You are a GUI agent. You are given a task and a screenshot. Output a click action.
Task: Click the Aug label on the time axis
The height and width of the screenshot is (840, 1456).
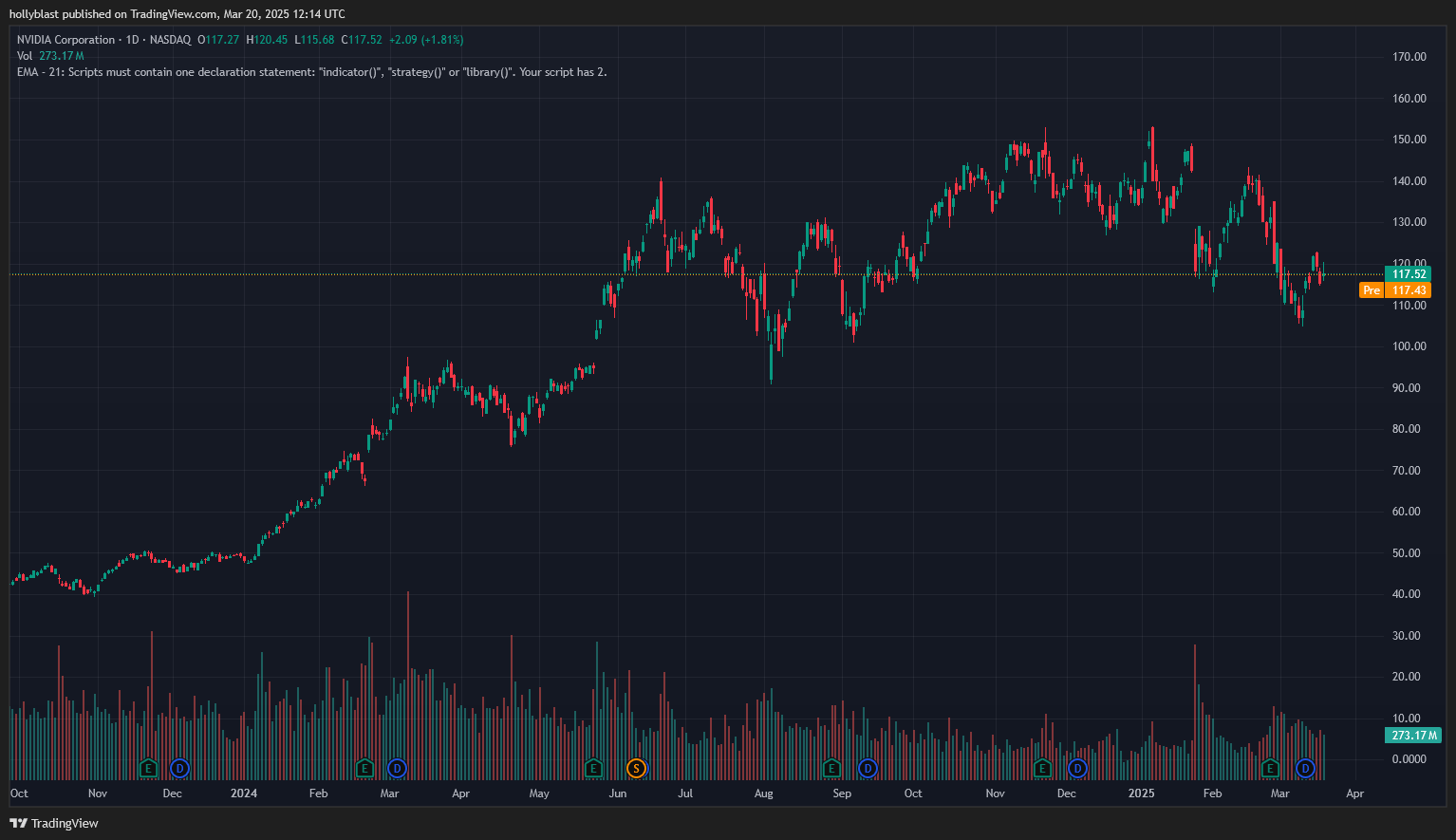point(764,793)
